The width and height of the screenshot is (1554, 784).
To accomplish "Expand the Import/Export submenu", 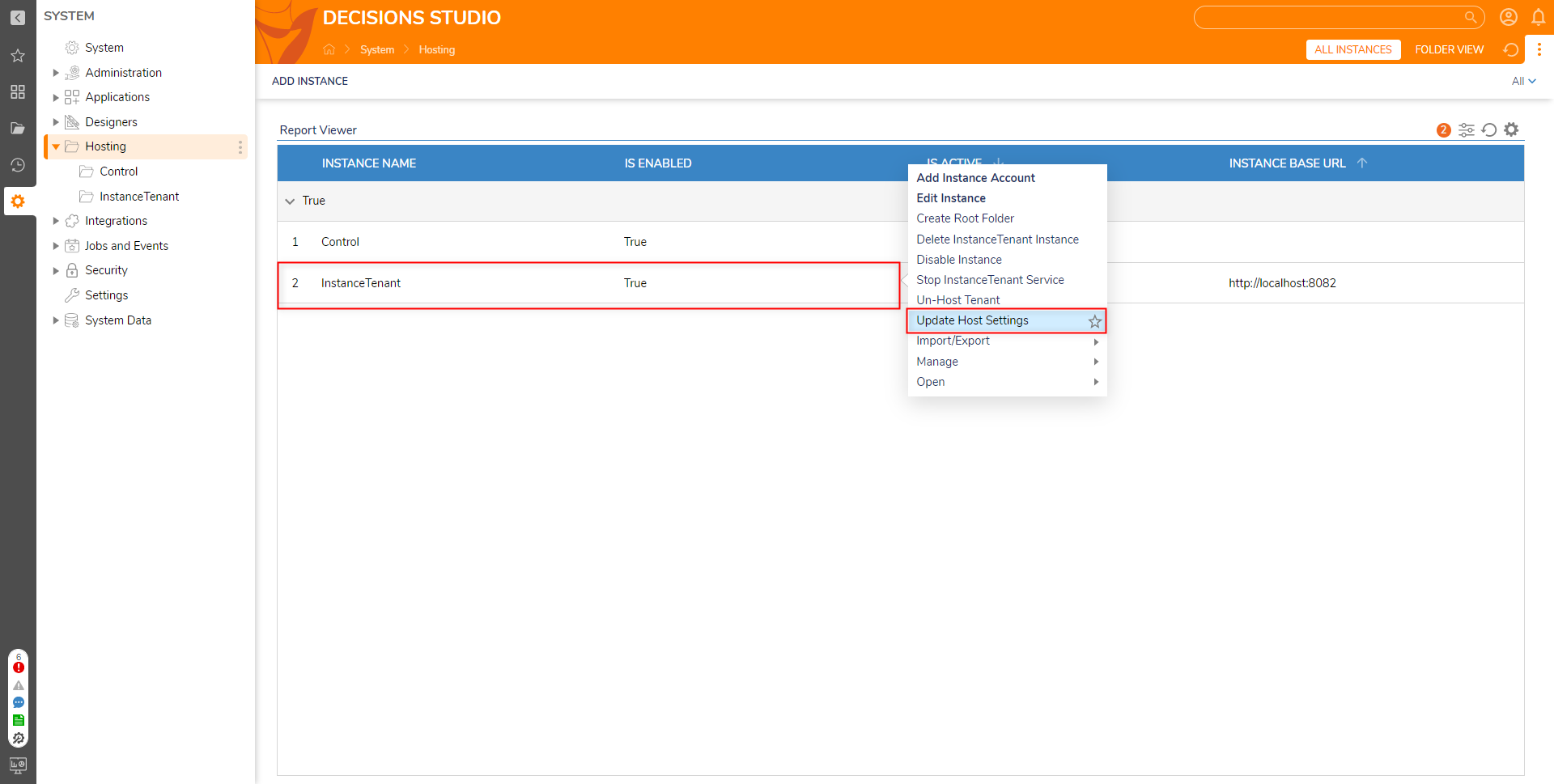I will (1007, 341).
